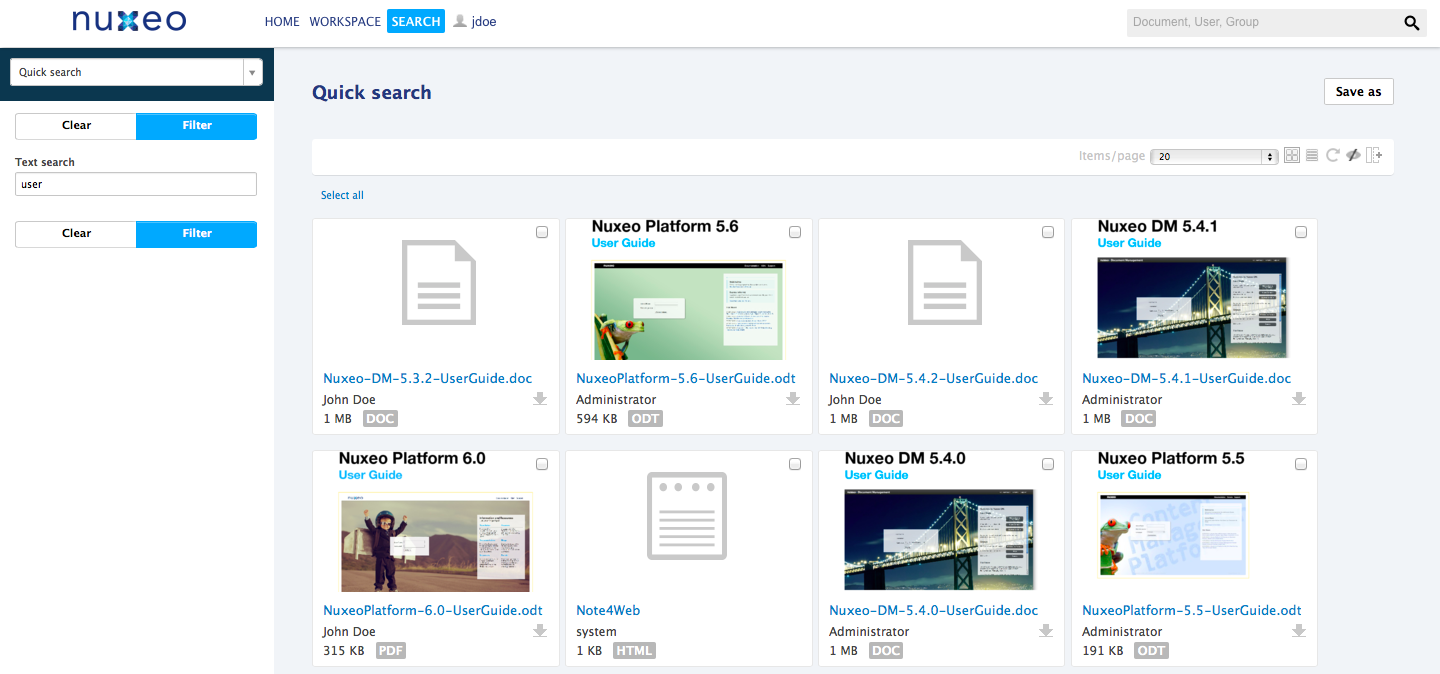Click the add columns icon
1440x674 pixels.
1374,155
